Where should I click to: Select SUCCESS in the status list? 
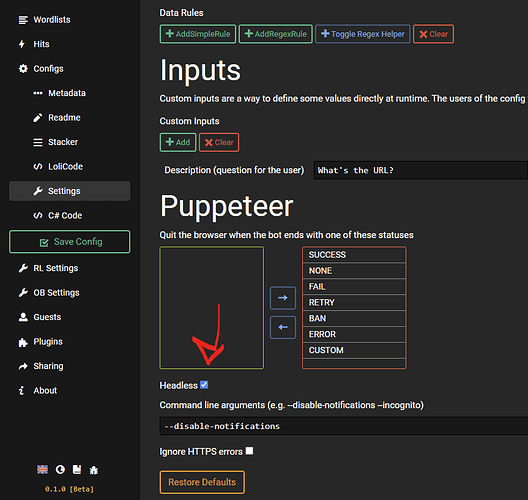354,255
